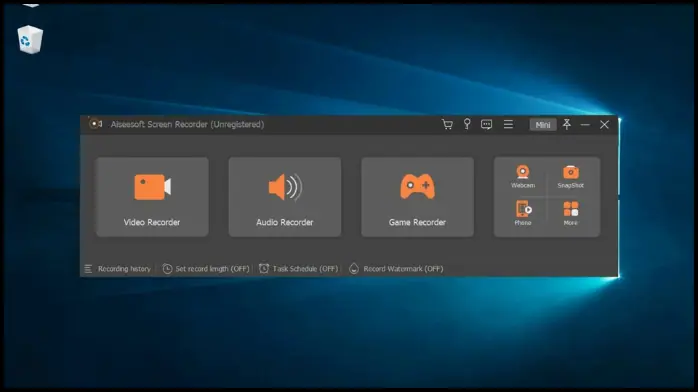Toggle Record Watermark option
Screen dimensions: 698x392
click(396, 269)
